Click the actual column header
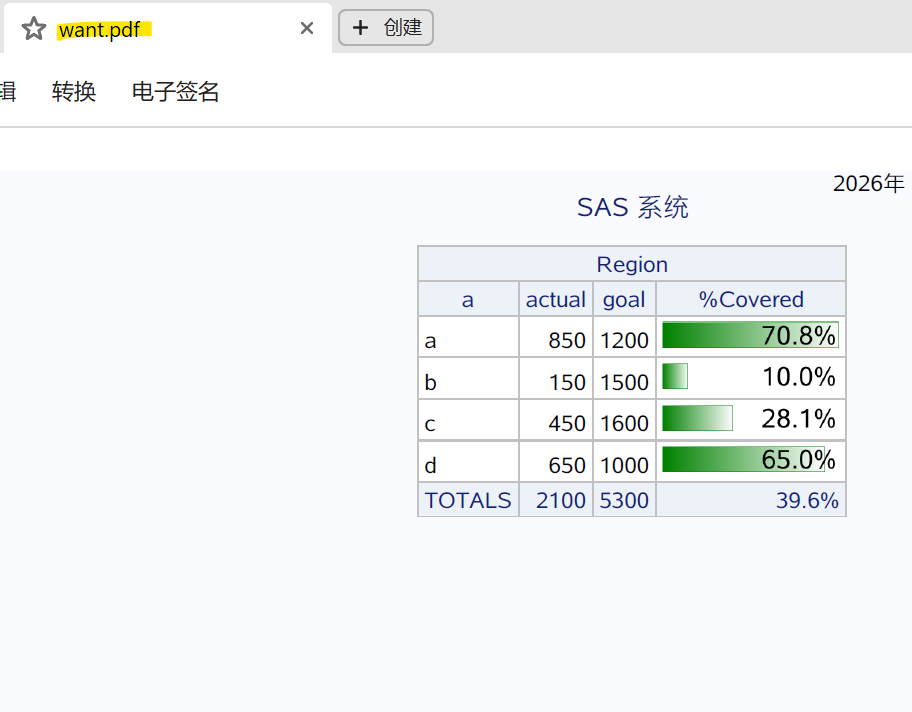Viewport: 912px width, 712px height. [555, 300]
